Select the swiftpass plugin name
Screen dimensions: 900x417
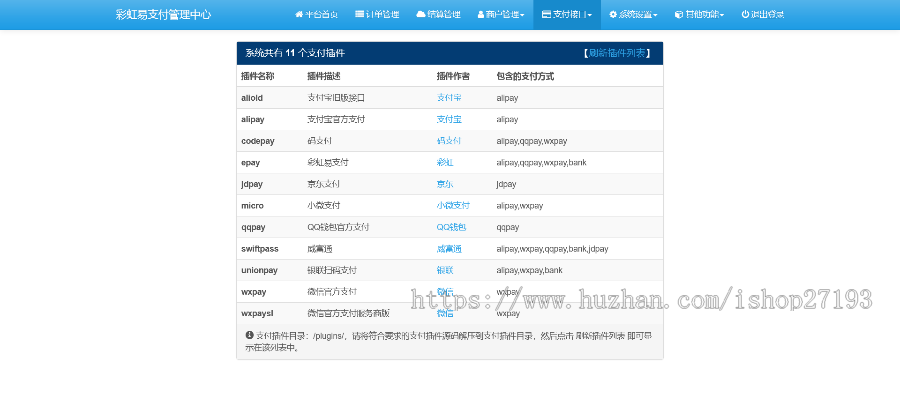tap(260, 249)
